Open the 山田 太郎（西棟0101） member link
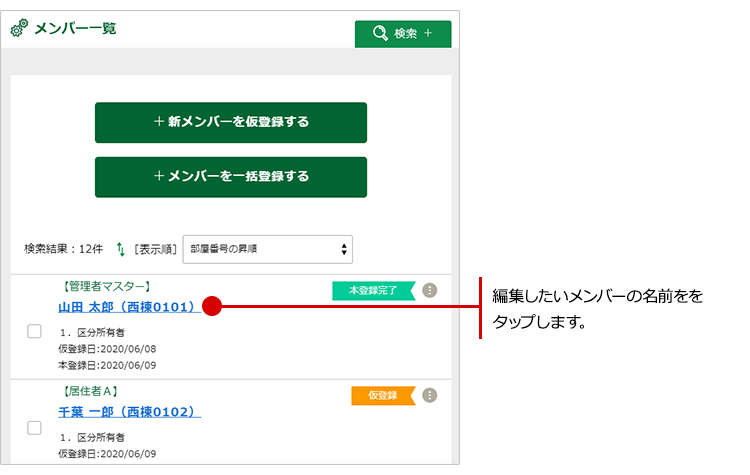Viewport: 750px width, 475px height. [x=128, y=307]
